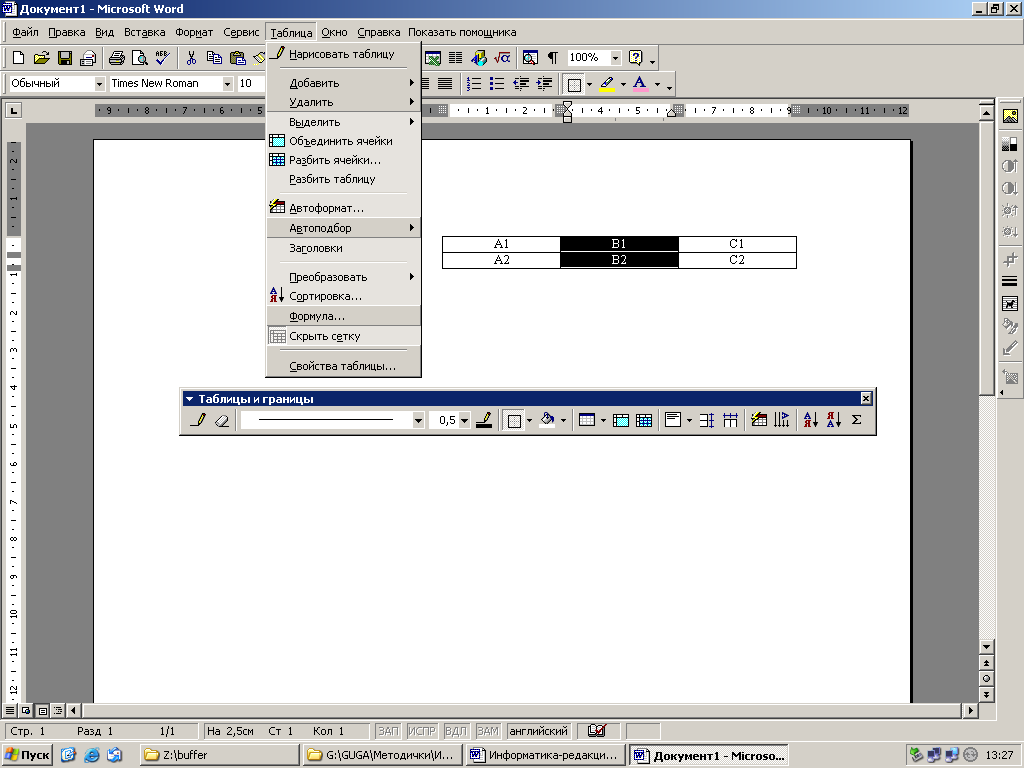Cut selection with scissors icon
Screen dimensions: 1024x768
point(191,58)
